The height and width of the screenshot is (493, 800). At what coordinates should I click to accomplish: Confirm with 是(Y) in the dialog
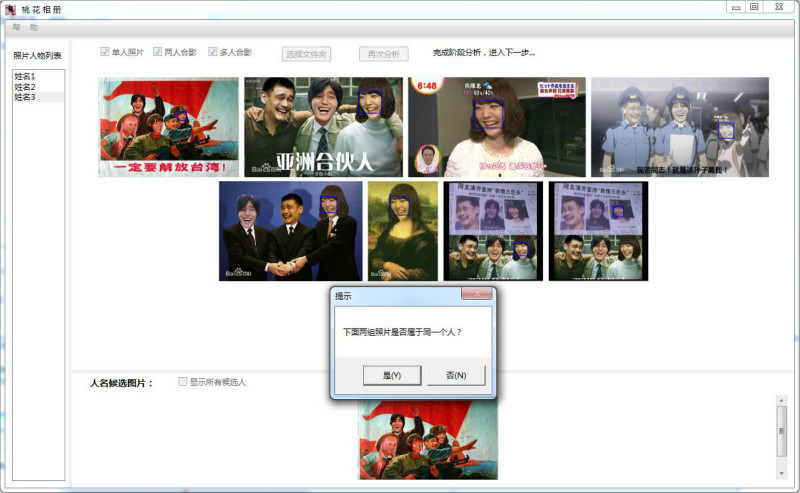pos(392,375)
